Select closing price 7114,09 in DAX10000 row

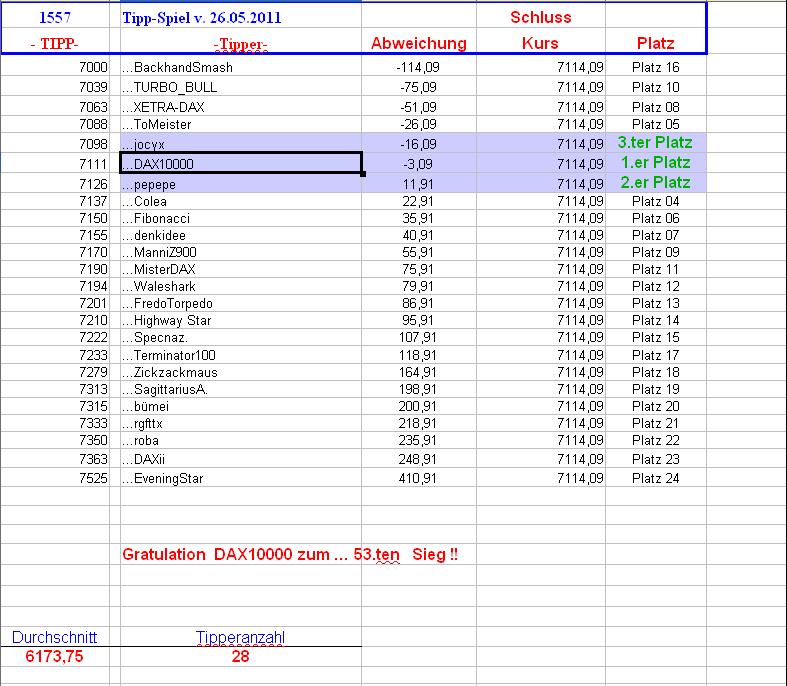point(580,164)
